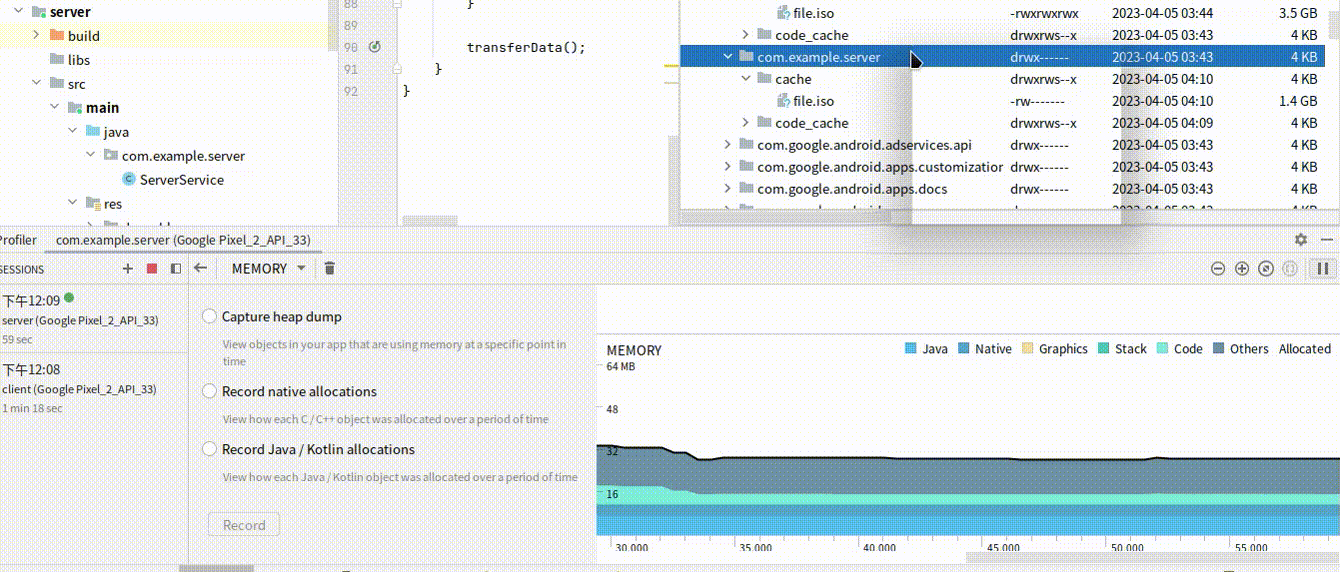
Task: Click the SESSIONS header label
Action: [x=21, y=269]
